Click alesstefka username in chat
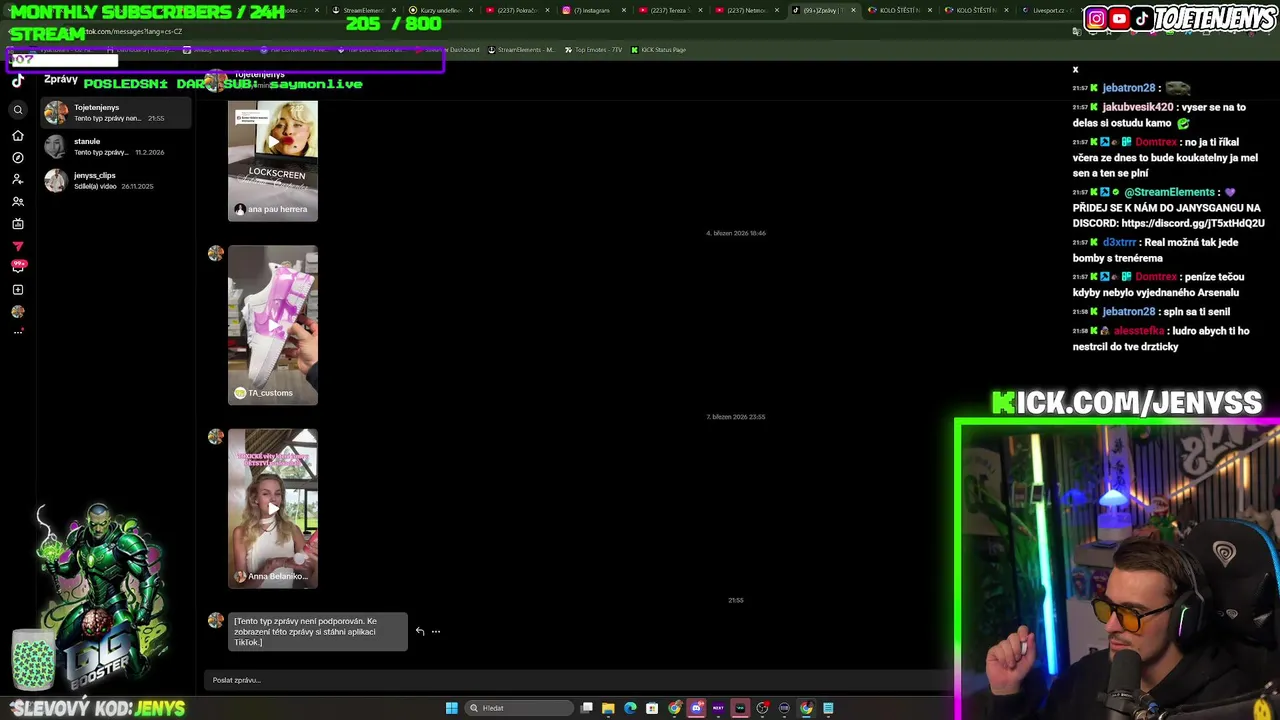Image resolution: width=1280 pixels, height=720 pixels. [x=1139, y=331]
